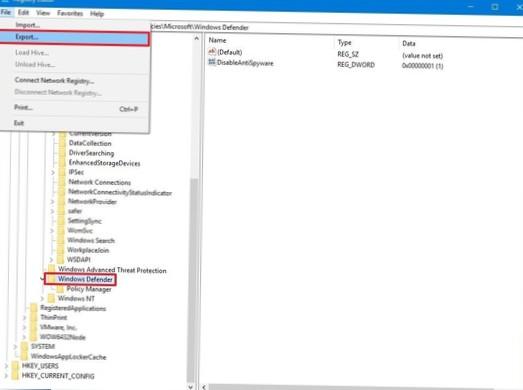Select the WorkplaceJoin key
This screenshot has height=390, width=523.
88,250
